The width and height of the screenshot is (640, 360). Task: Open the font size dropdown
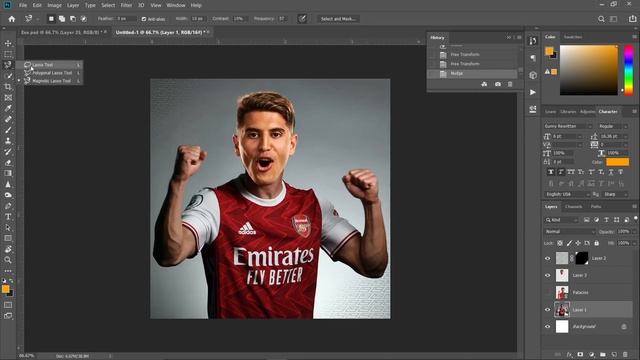point(579,136)
